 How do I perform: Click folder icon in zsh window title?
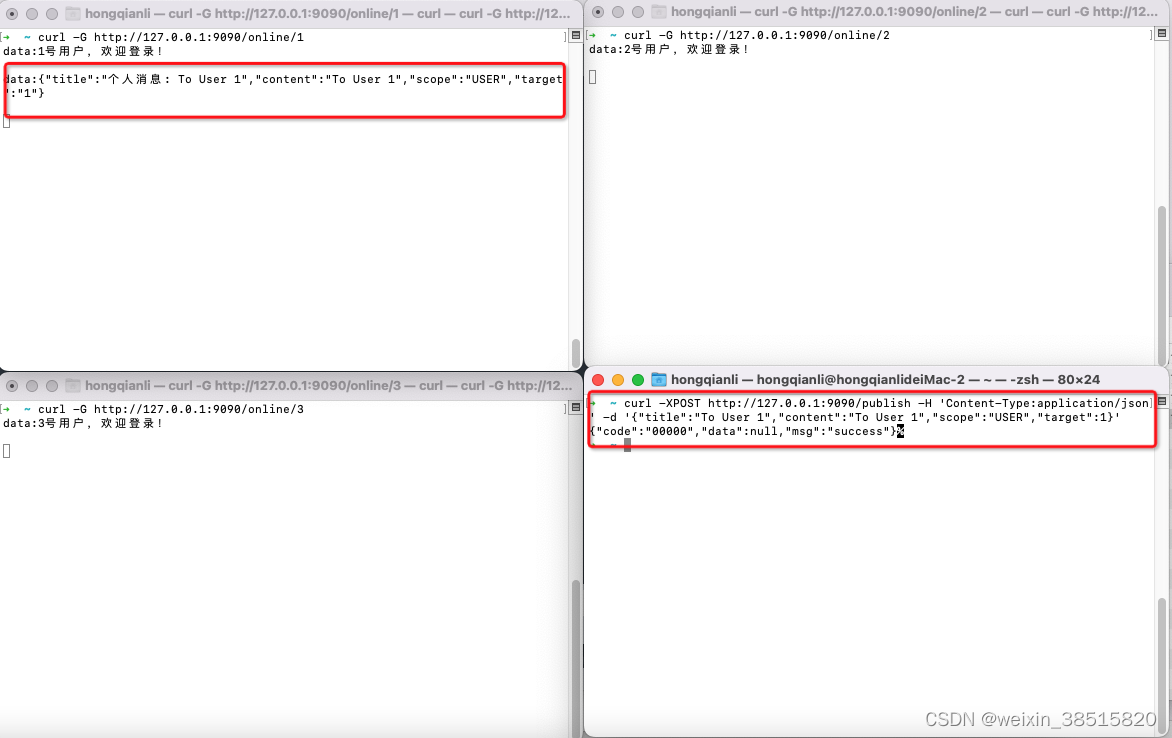click(659, 380)
